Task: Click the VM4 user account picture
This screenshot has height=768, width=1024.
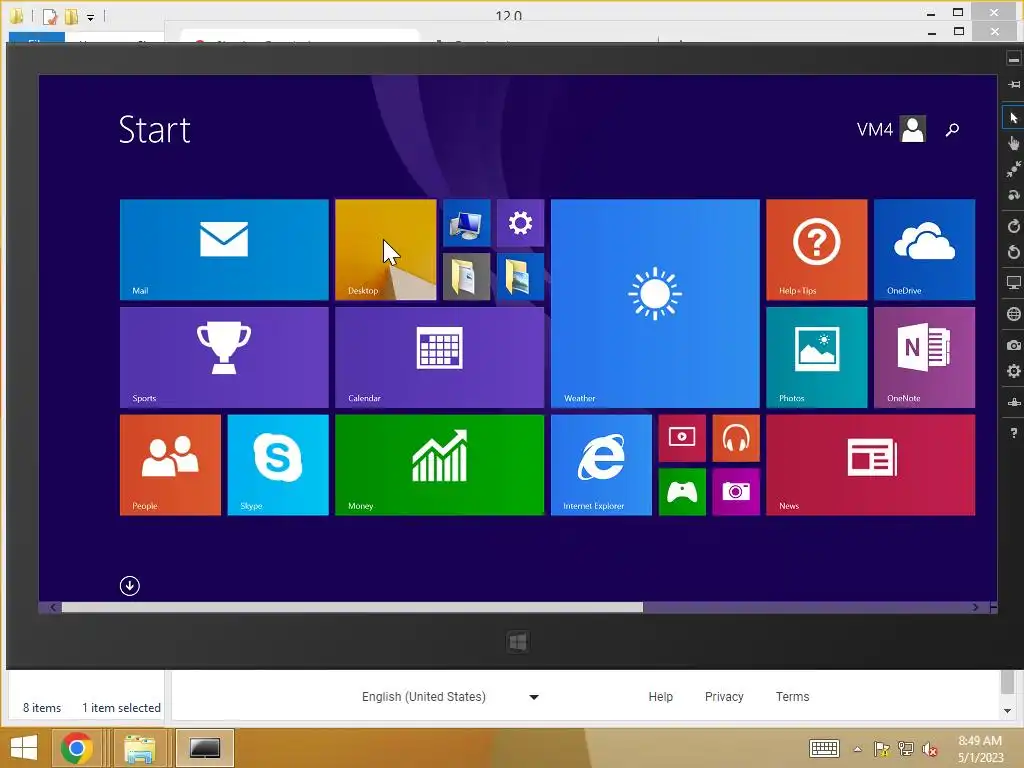Action: (912, 129)
